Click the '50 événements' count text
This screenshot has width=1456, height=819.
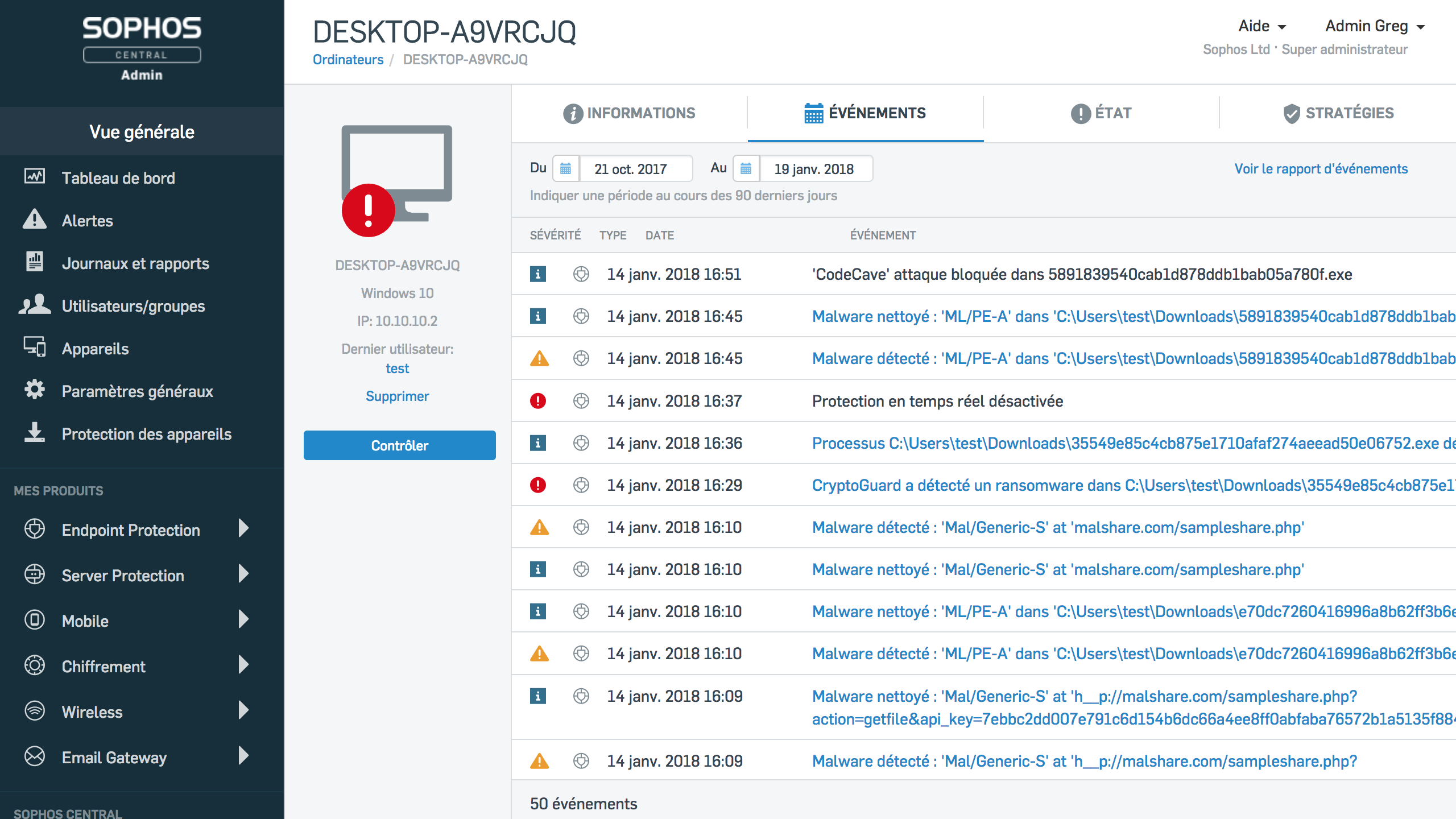click(x=584, y=804)
